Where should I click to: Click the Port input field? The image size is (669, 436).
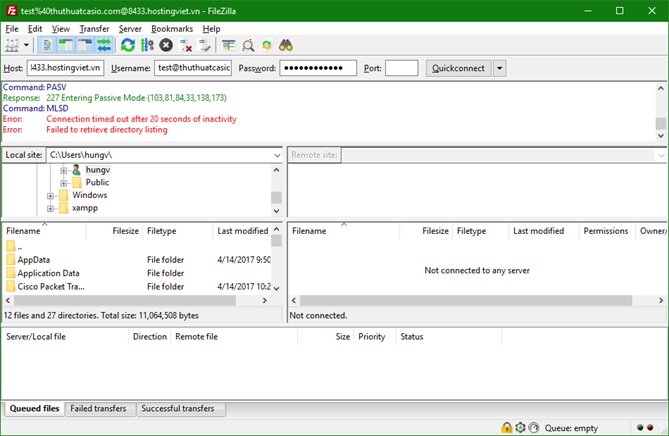point(401,68)
